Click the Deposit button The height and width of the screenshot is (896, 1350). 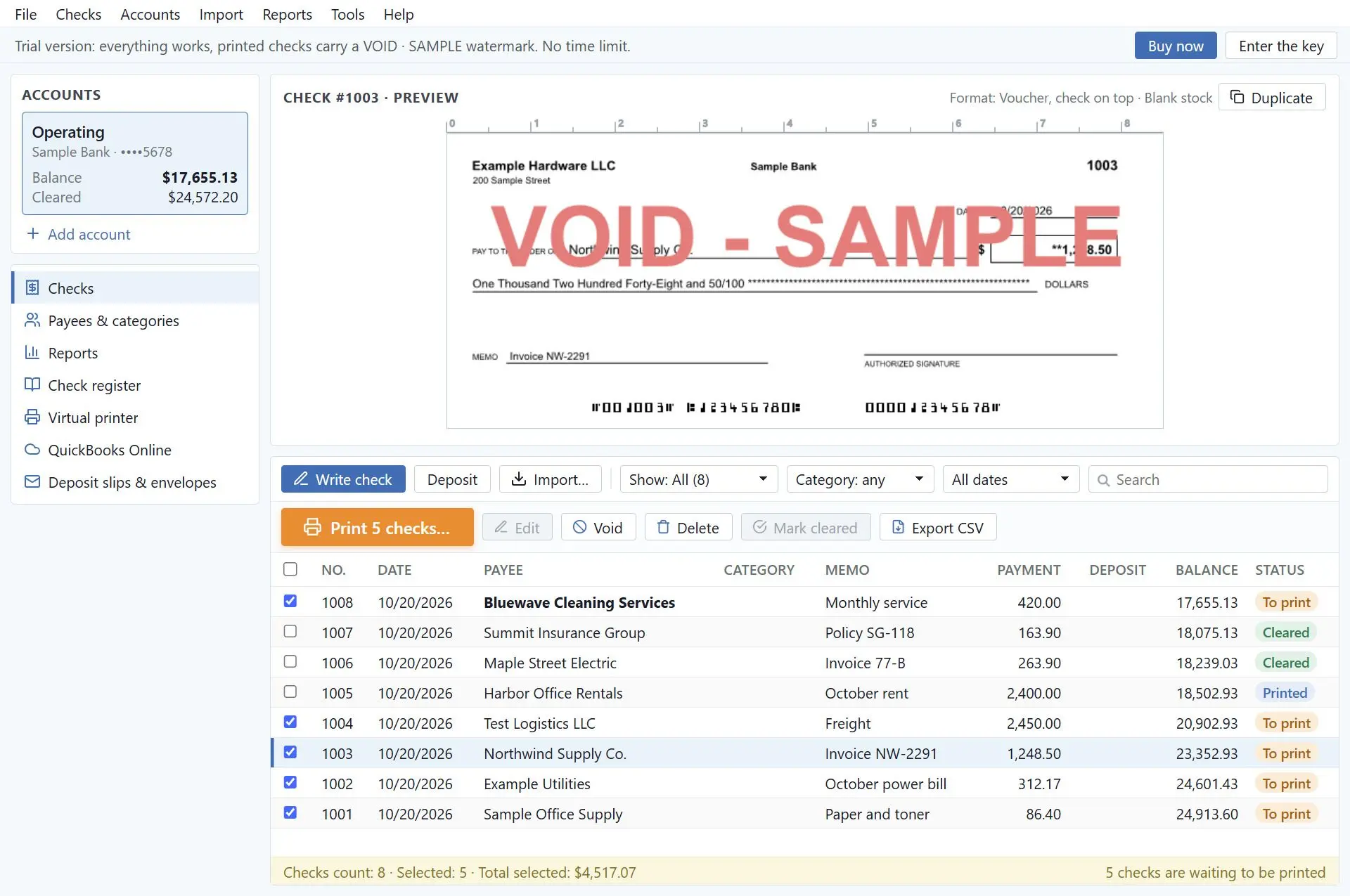452,479
